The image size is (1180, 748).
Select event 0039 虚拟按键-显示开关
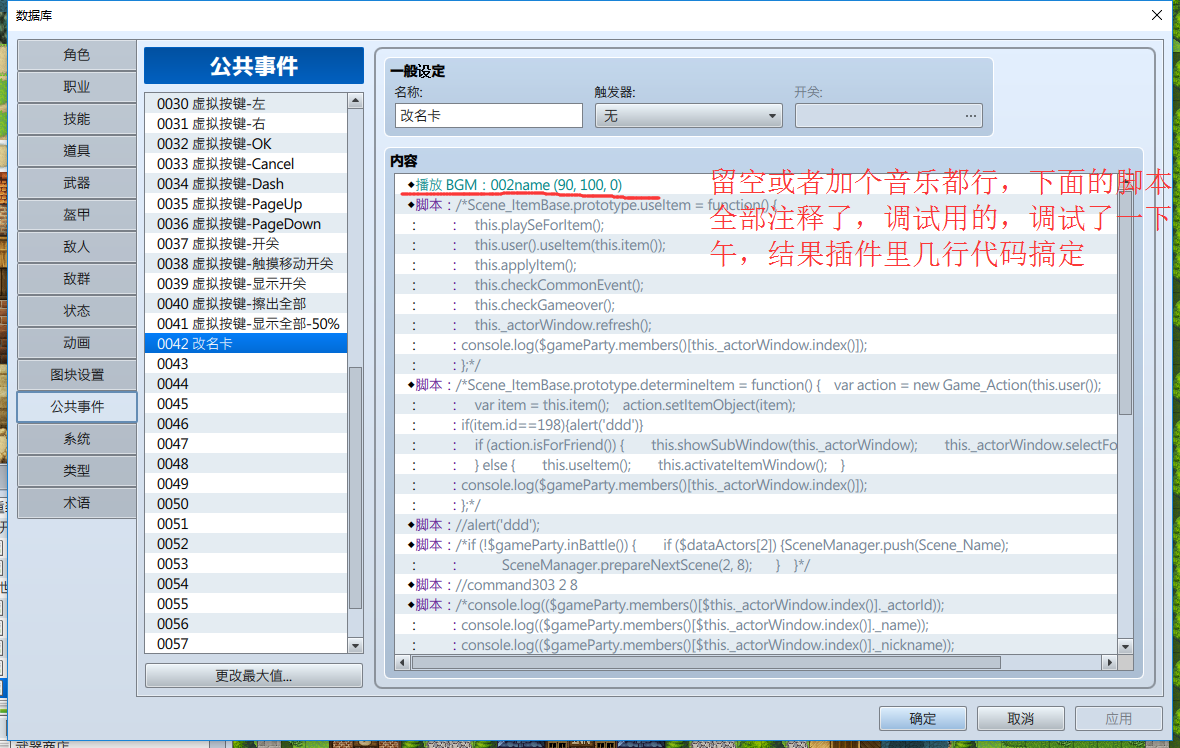click(246, 284)
